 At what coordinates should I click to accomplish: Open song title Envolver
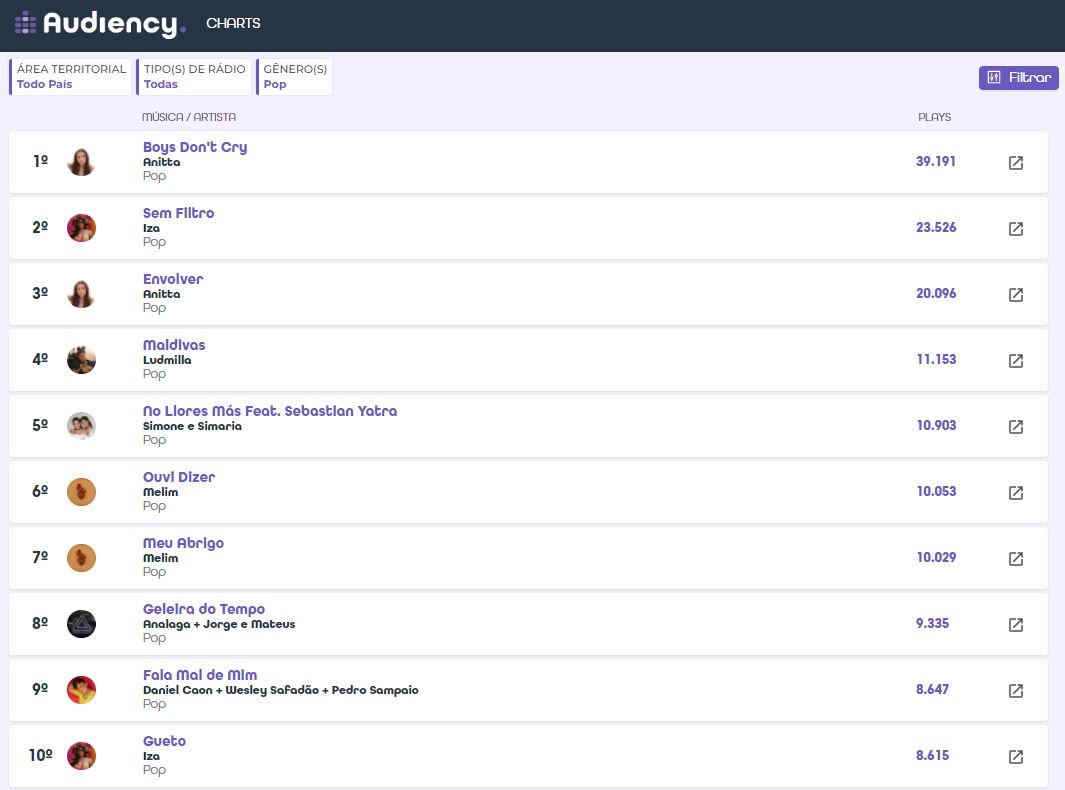point(173,279)
